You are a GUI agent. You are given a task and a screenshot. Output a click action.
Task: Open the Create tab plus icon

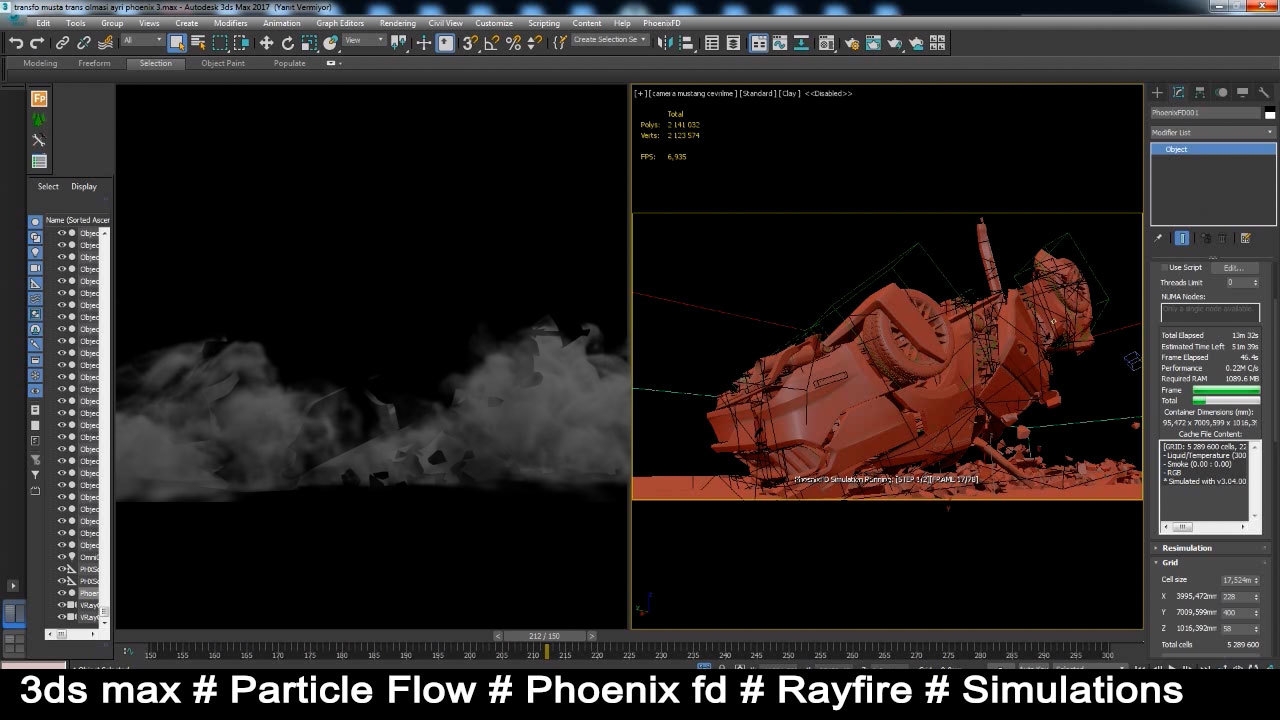[1157, 92]
